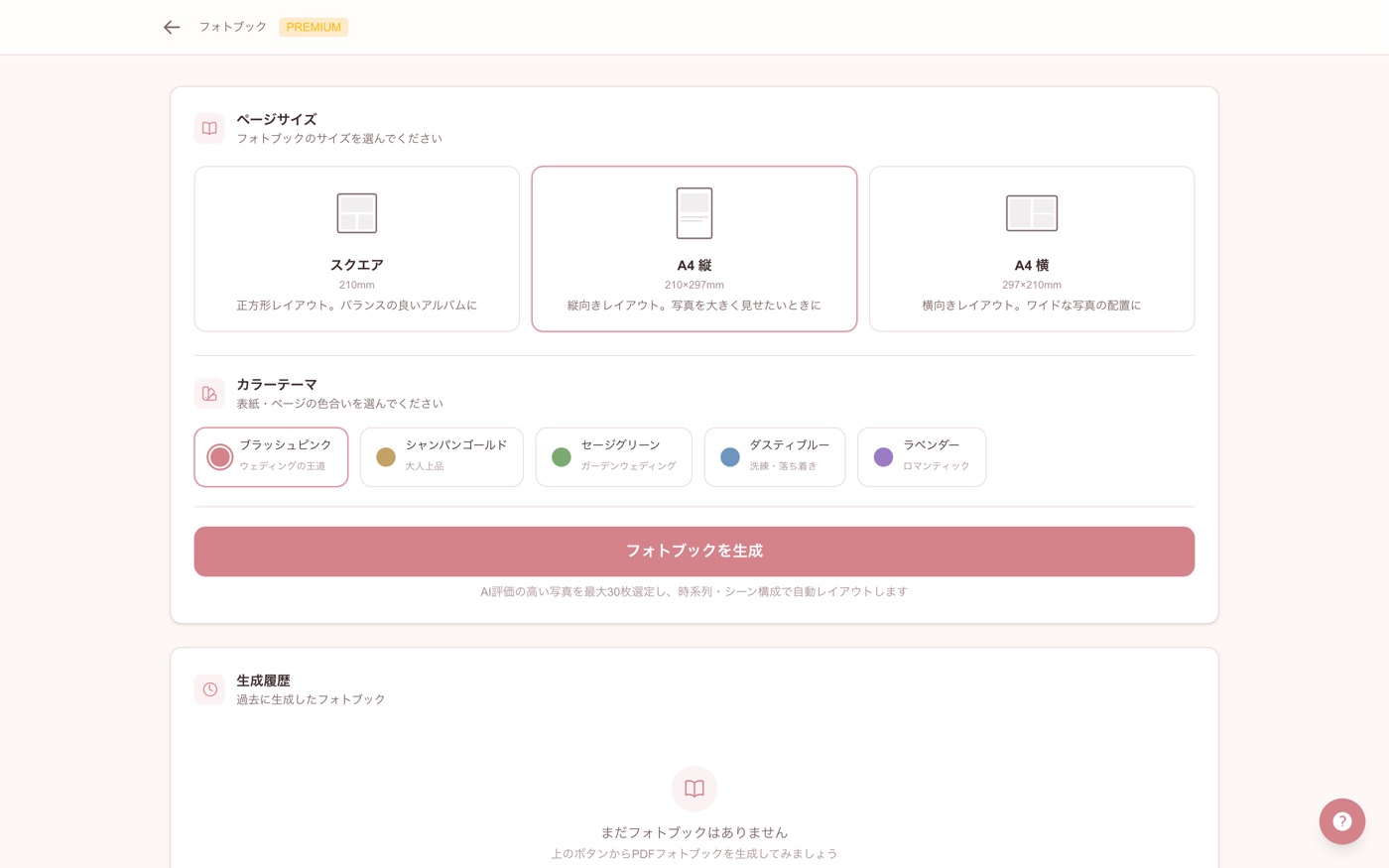Click the ページサイズ section heading

(277, 119)
